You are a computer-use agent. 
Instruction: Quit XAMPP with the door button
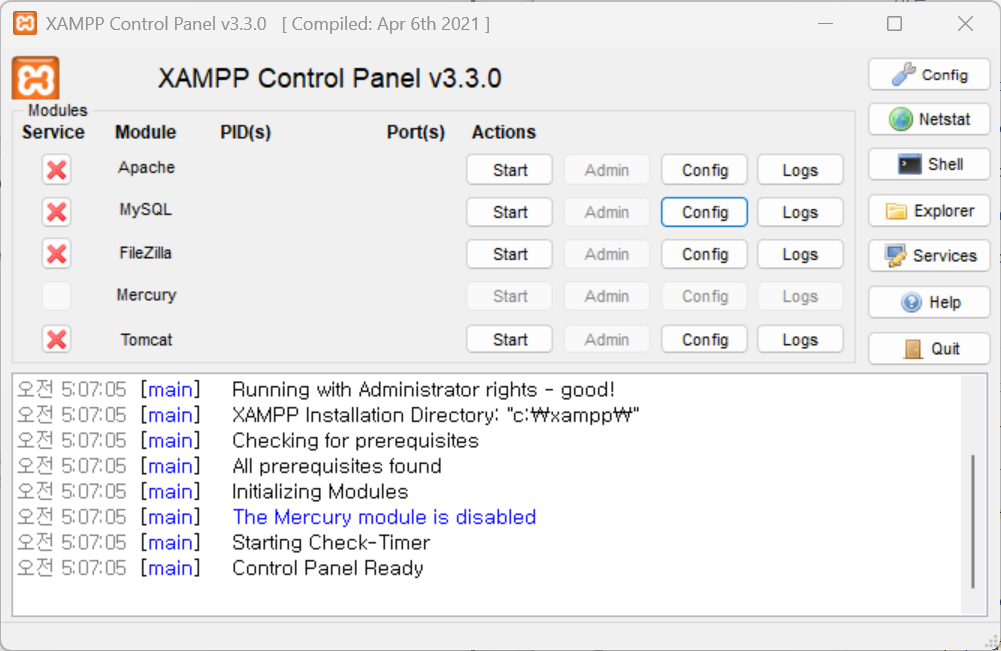point(929,348)
